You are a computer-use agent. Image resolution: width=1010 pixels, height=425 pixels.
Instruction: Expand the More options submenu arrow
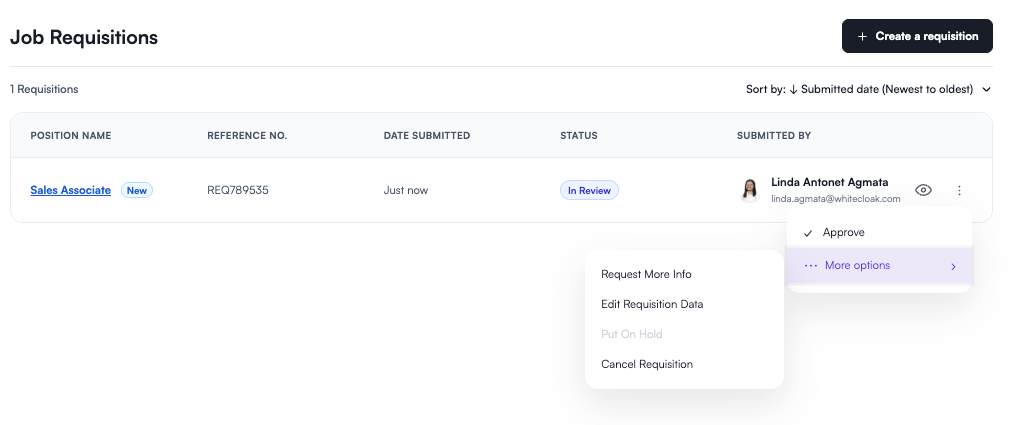tap(953, 266)
